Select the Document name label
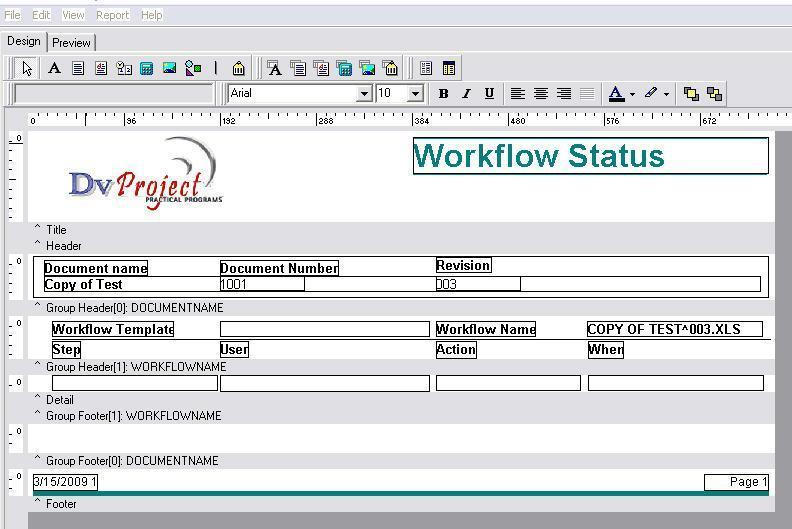The image size is (792, 529). click(96, 268)
